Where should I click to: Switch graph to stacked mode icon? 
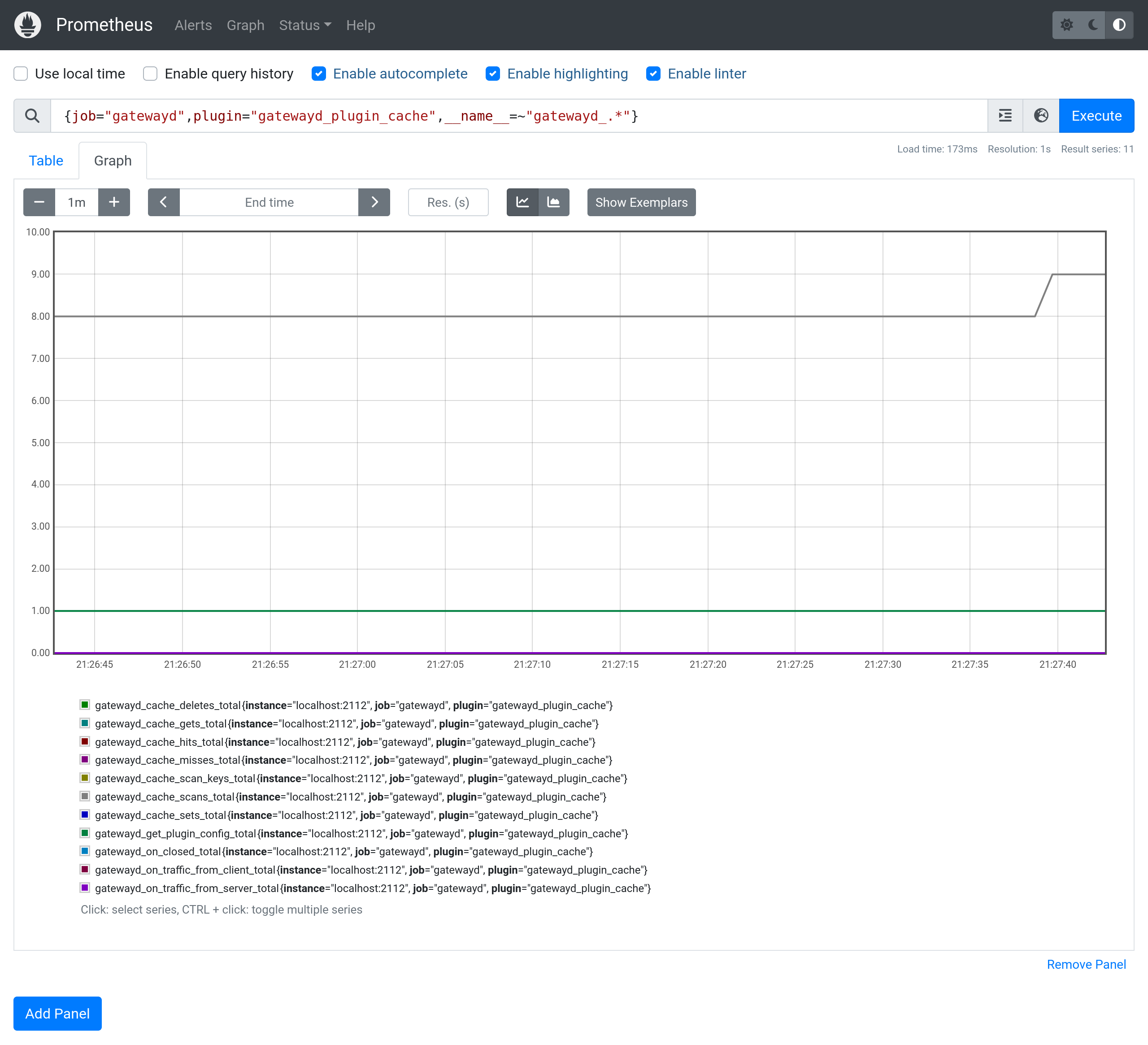click(x=553, y=202)
